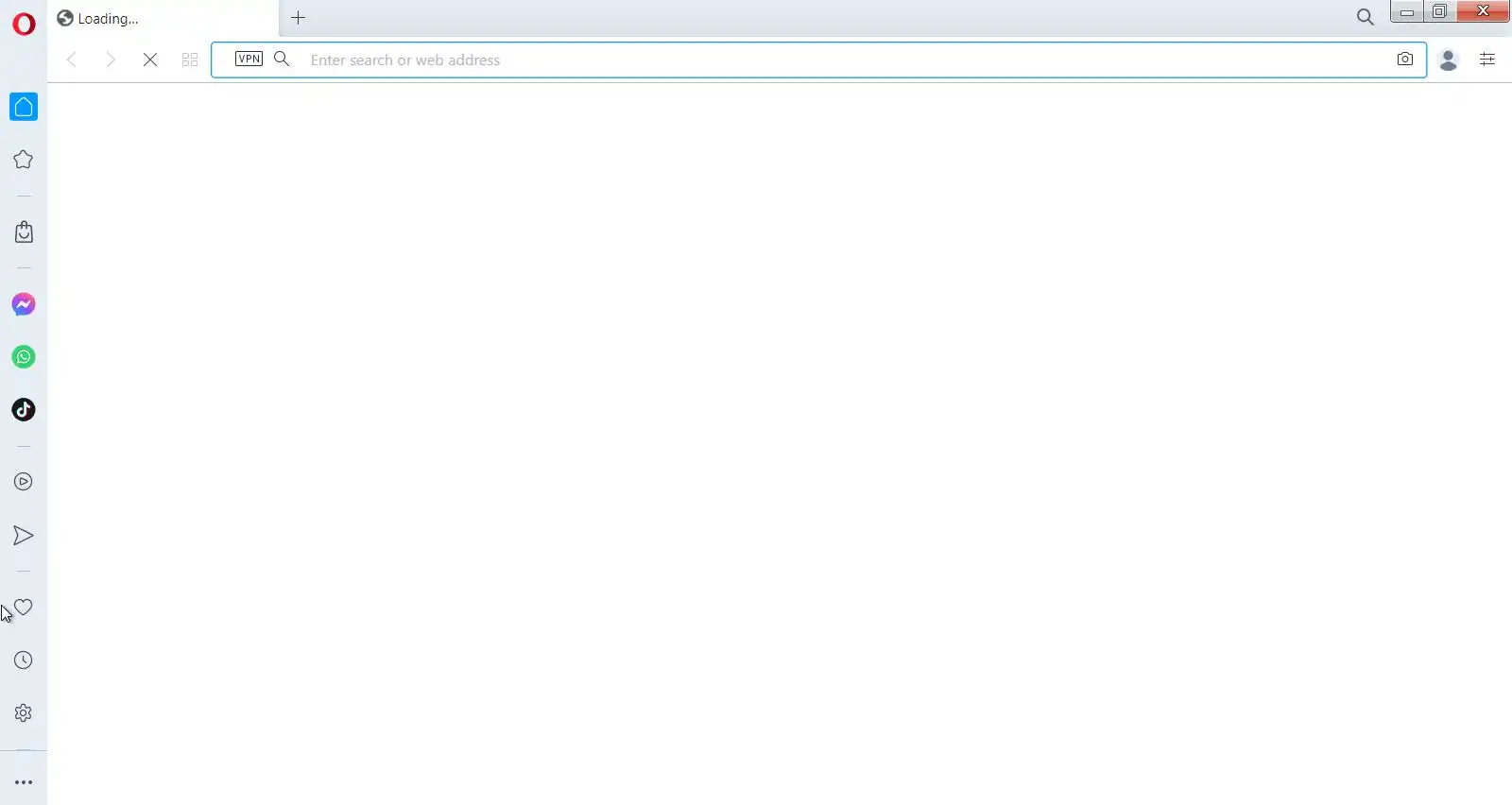
Task: Select the Loading... tab
Action: (163, 18)
